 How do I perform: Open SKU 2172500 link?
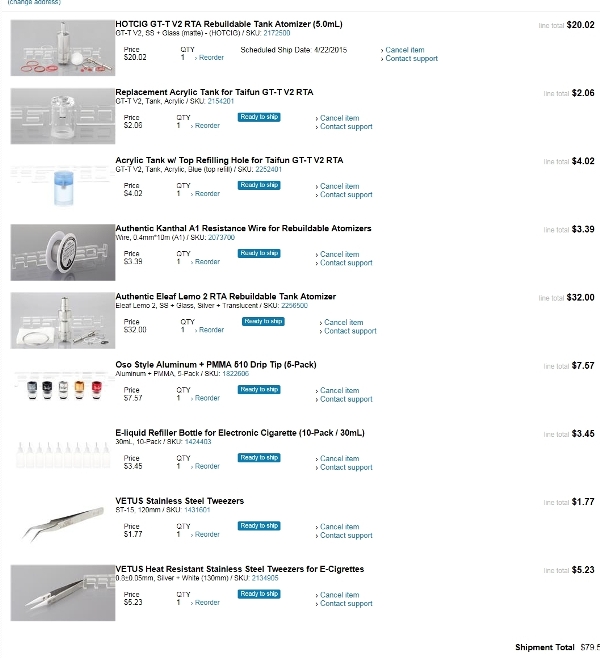(x=277, y=33)
